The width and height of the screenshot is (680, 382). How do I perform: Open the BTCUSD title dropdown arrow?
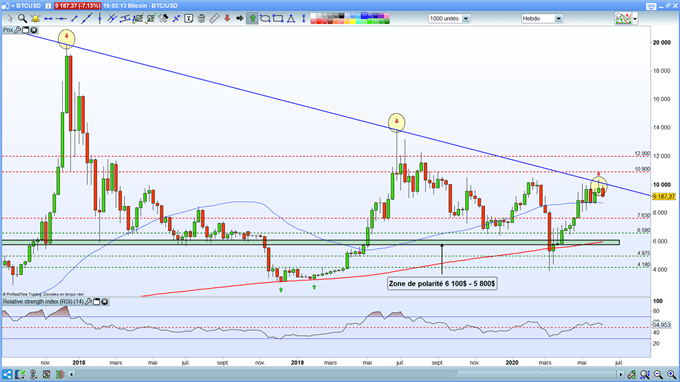pyautogui.click(x=13, y=6)
